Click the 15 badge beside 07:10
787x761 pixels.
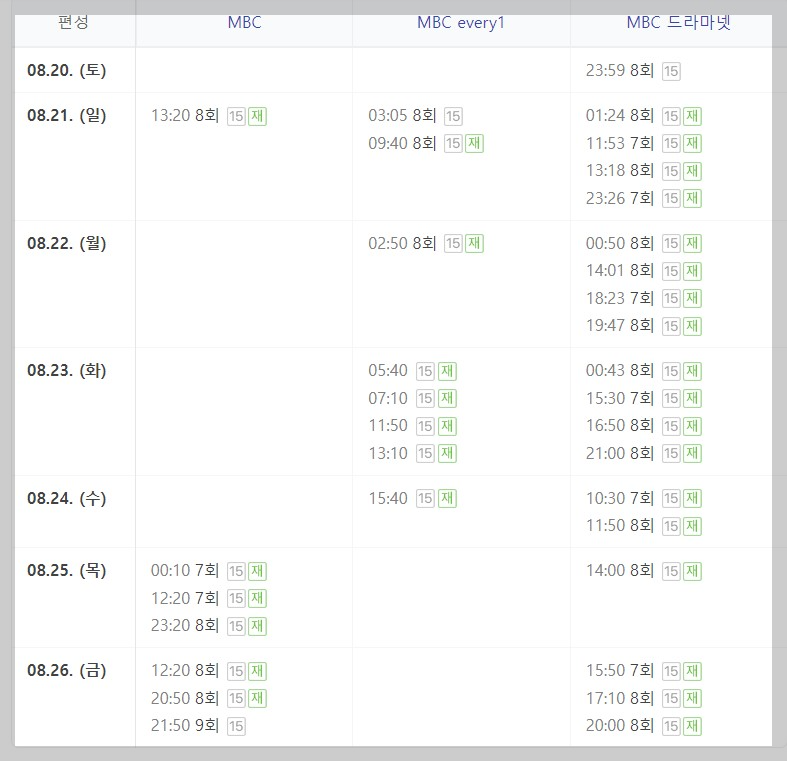pos(425,399)
